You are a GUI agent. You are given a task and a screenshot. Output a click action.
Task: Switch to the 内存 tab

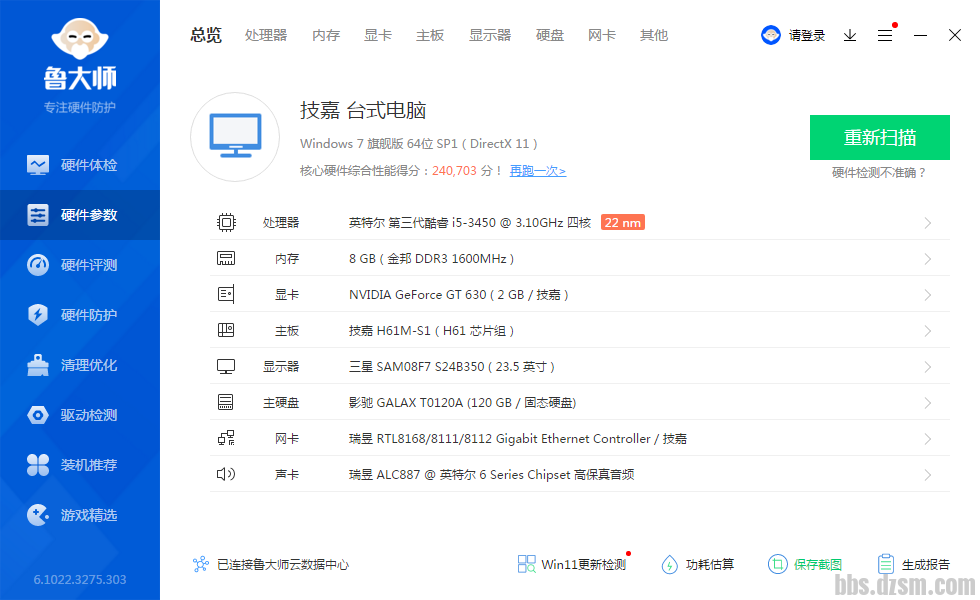[x=326, y=35]
